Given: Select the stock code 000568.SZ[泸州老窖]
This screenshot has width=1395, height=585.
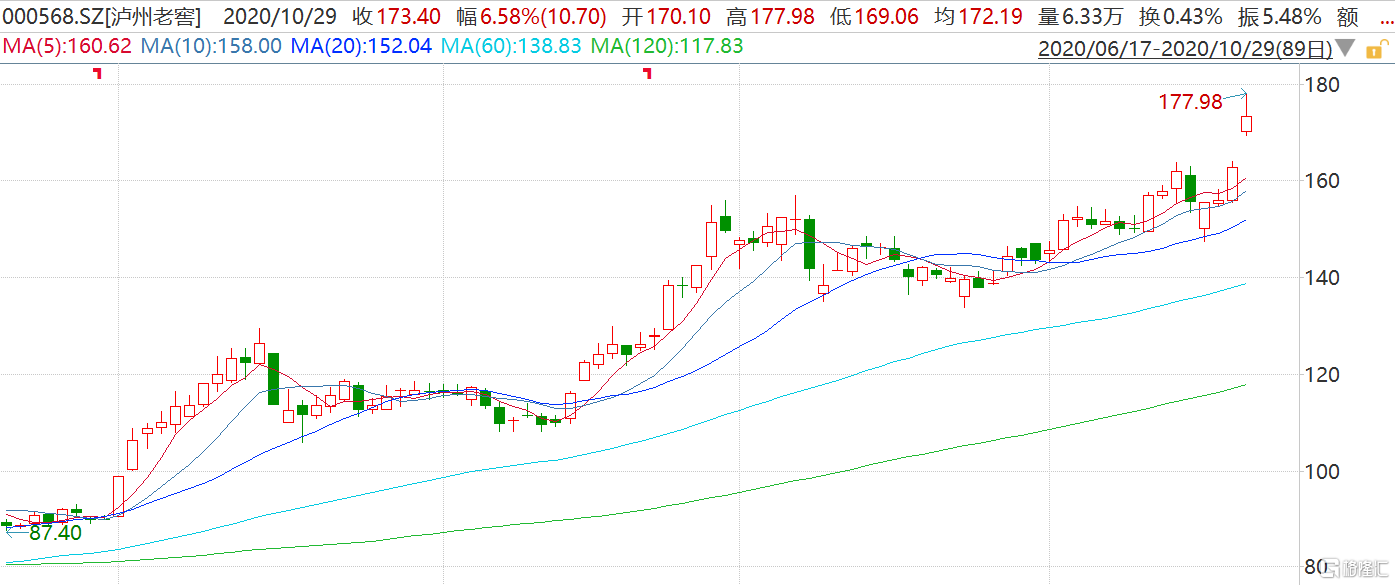Looking at the screenshot, I should pyautogui.click(x=101, y=17).
